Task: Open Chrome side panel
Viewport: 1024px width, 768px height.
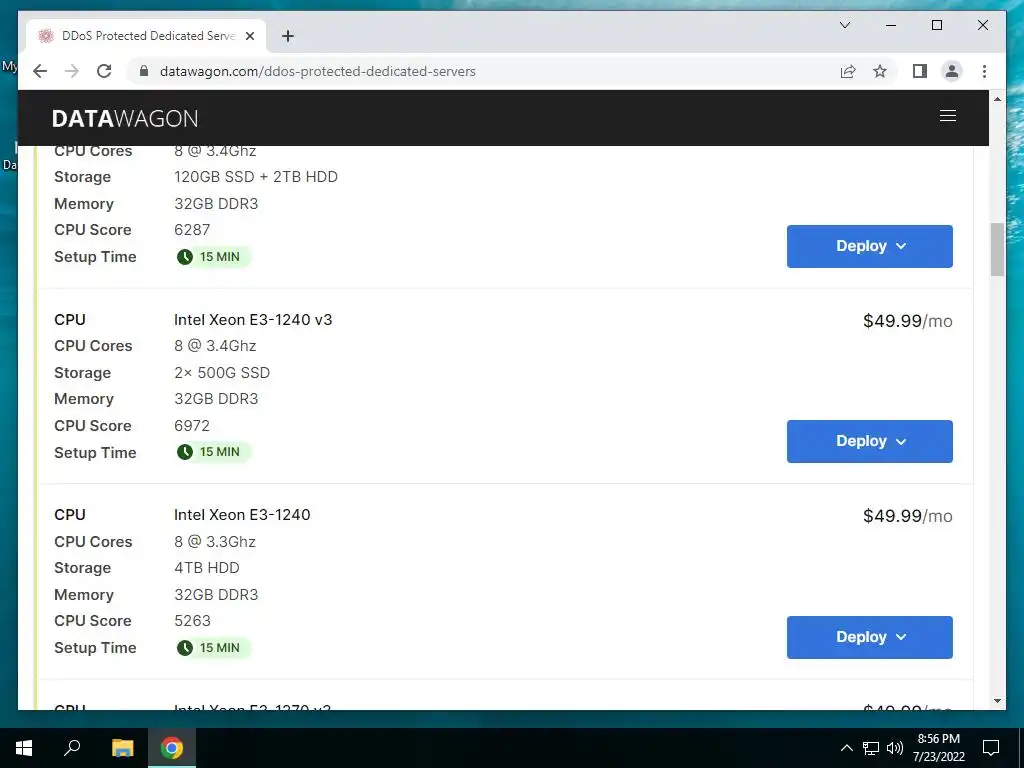Action: click(920, 71)
